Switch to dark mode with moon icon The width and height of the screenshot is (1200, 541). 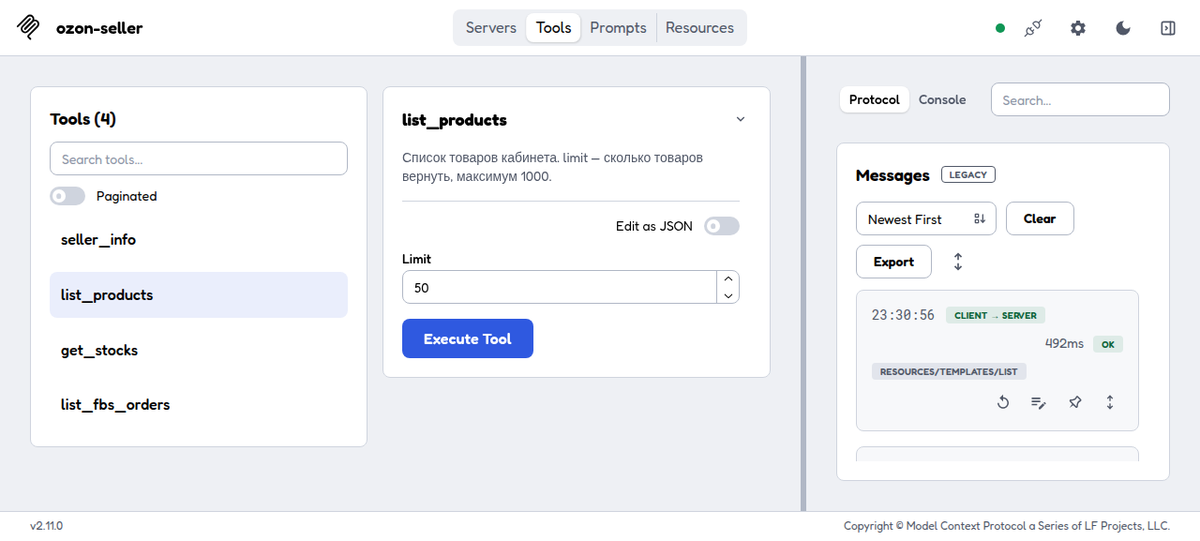click(x=1123, y=28)
